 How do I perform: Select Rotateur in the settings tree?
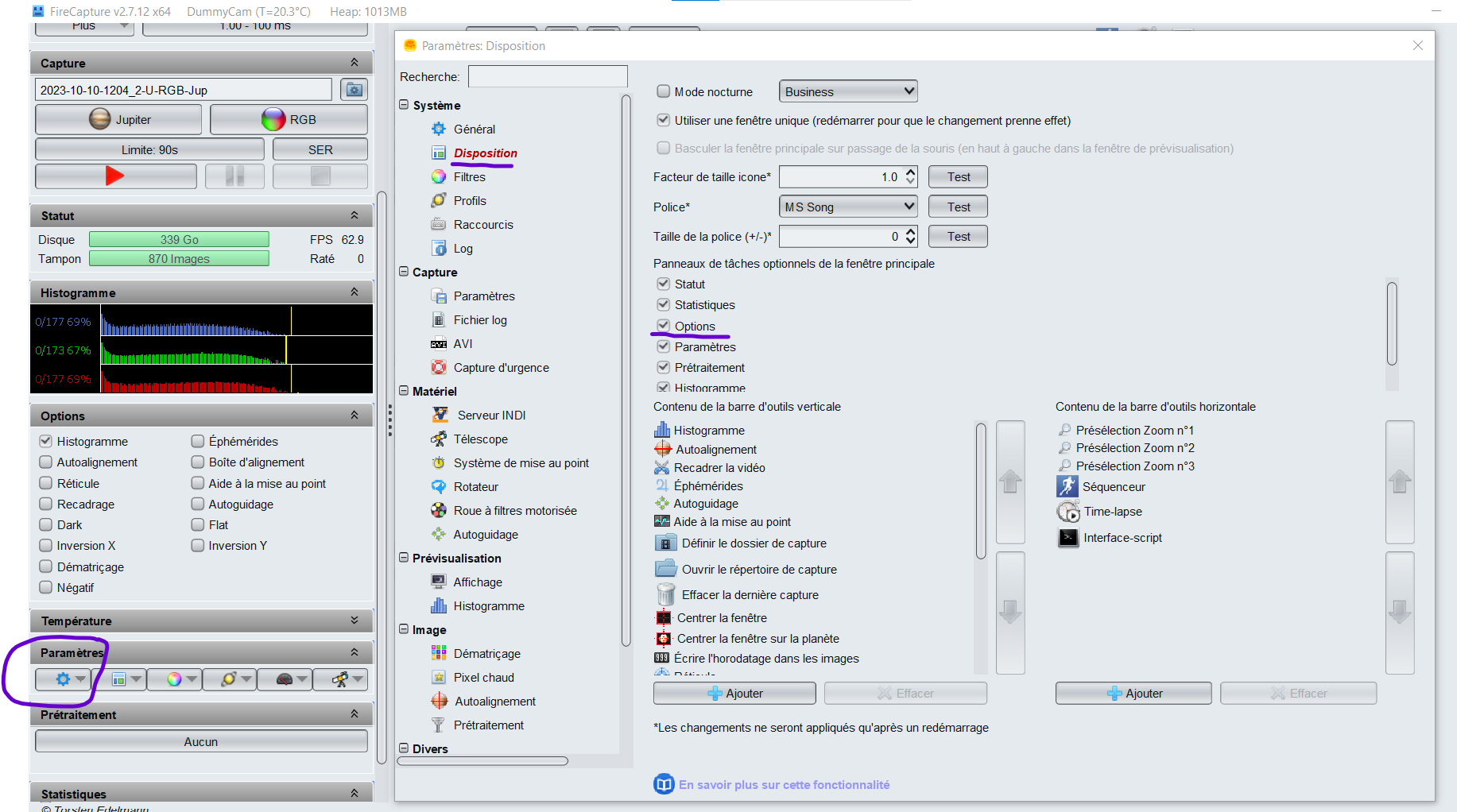475,486
